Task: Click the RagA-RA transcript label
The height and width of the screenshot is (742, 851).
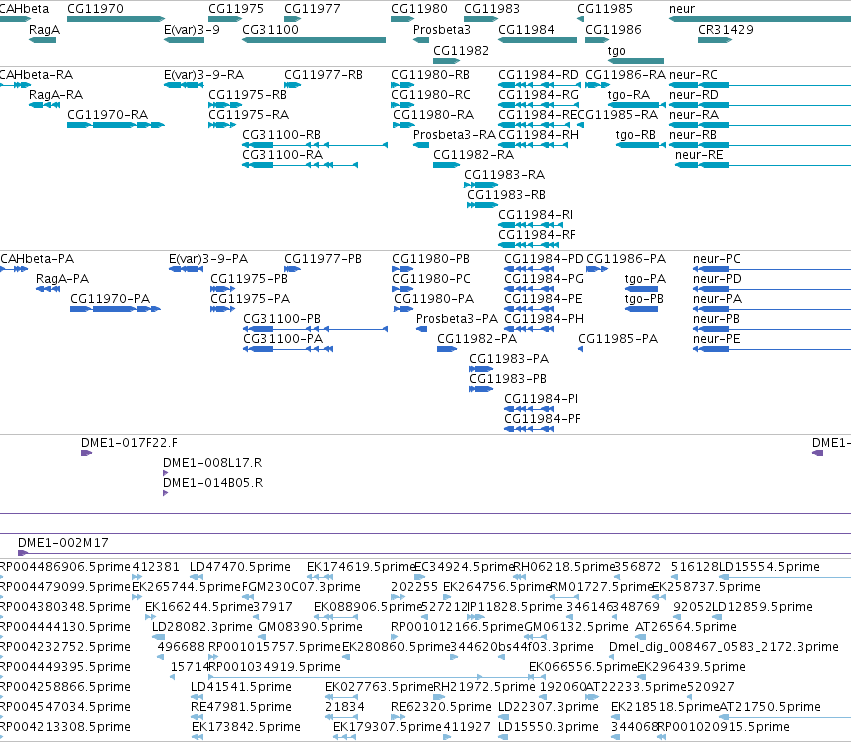Action: pos(56,95)
